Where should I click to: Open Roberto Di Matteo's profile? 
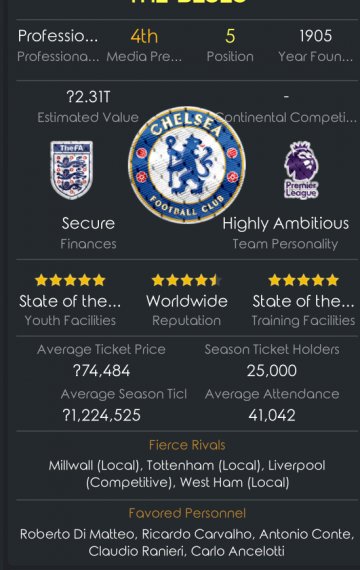pyautogui.click(x=77, y=534)
